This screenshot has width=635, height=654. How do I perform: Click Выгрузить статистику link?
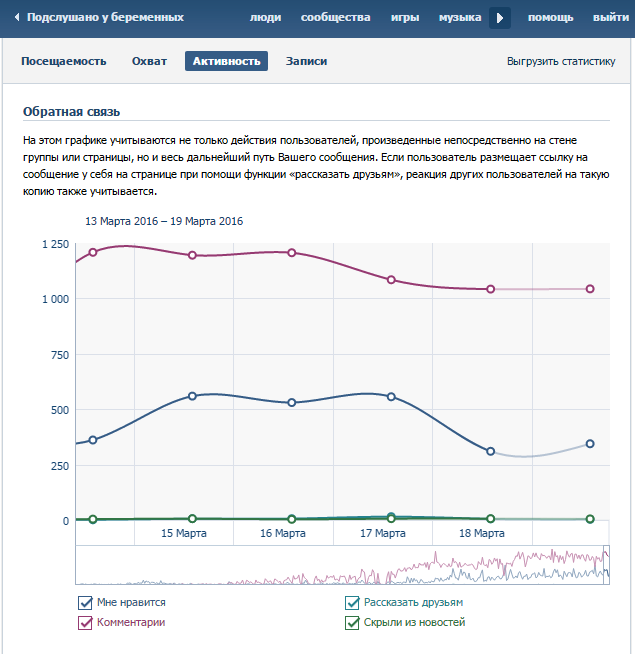pos(560,61)
